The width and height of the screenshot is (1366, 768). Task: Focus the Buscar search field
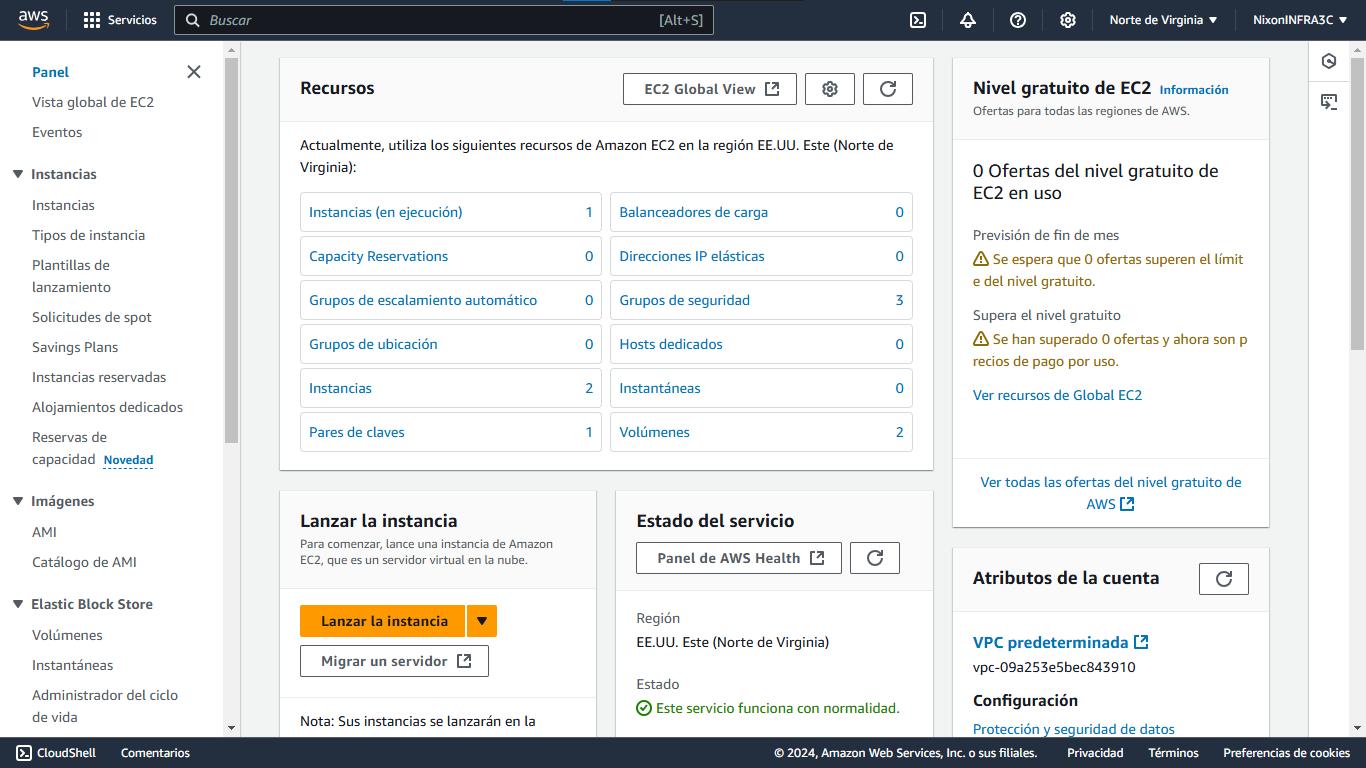[444, 20]
